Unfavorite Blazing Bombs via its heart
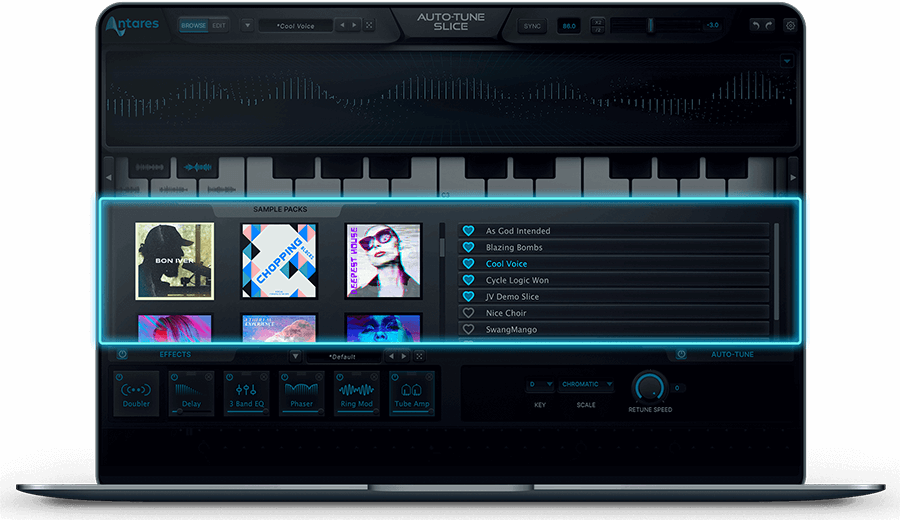 tap(468, 247)
